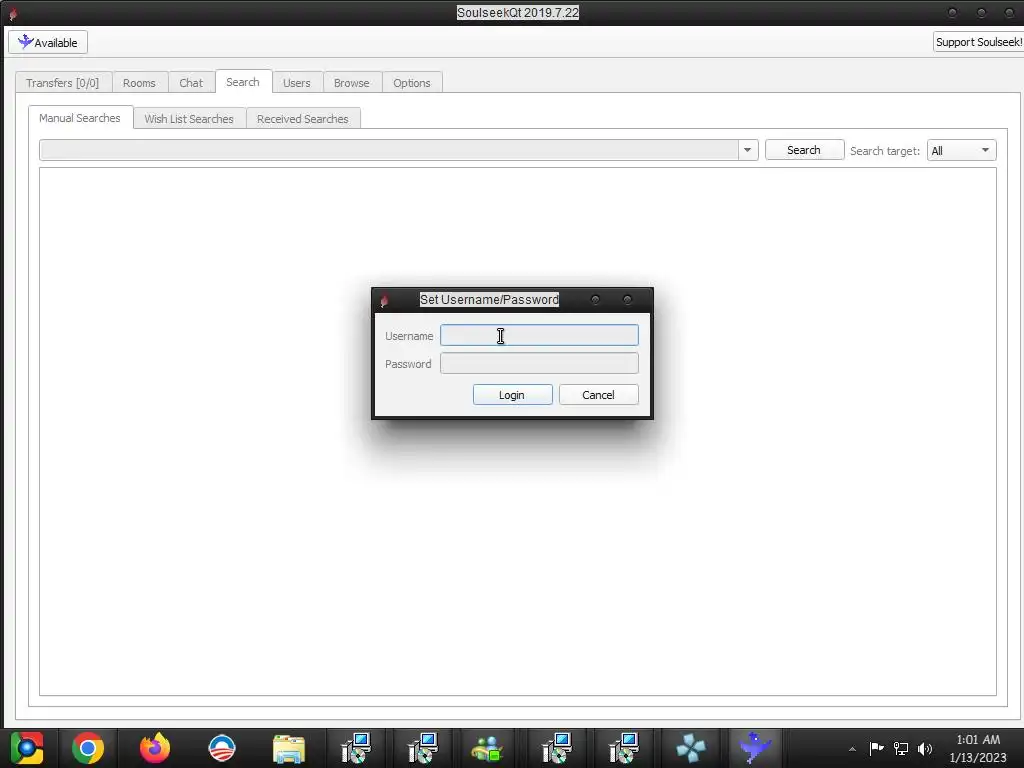
Task: Open the Action Center flag icon
Action: [876, 748]
